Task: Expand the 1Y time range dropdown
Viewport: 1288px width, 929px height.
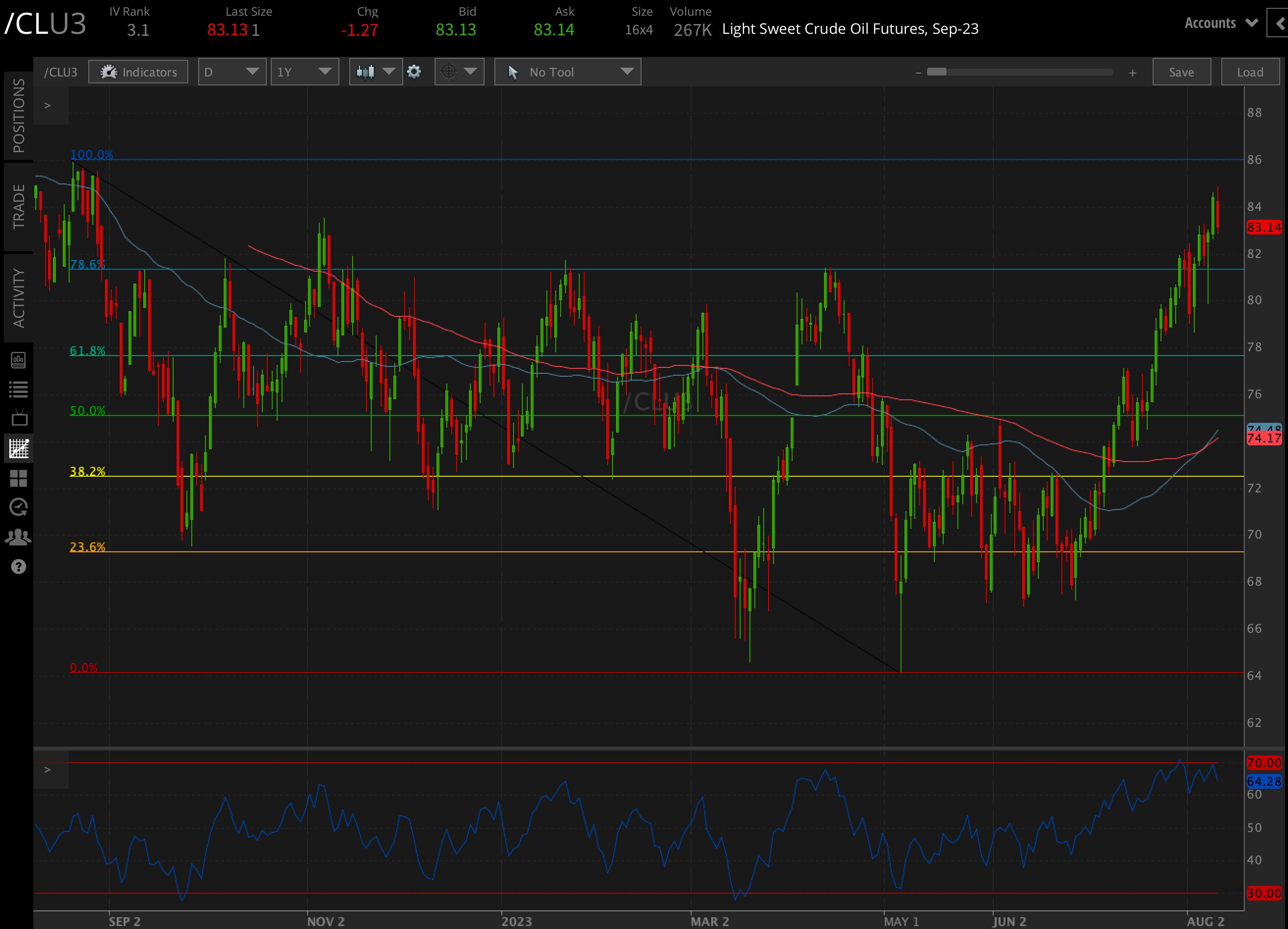Action: coord(305,72)
